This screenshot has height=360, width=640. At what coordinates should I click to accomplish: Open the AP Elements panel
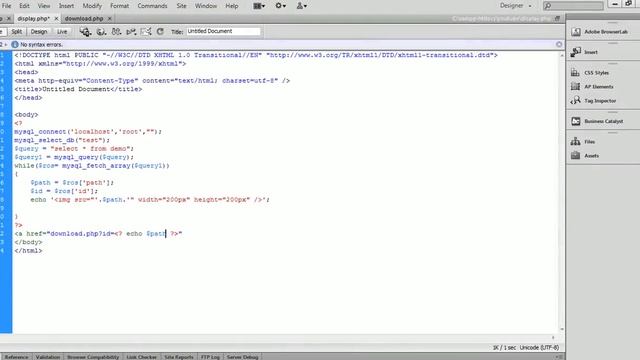pyautogui.click(x=592, y=87)
